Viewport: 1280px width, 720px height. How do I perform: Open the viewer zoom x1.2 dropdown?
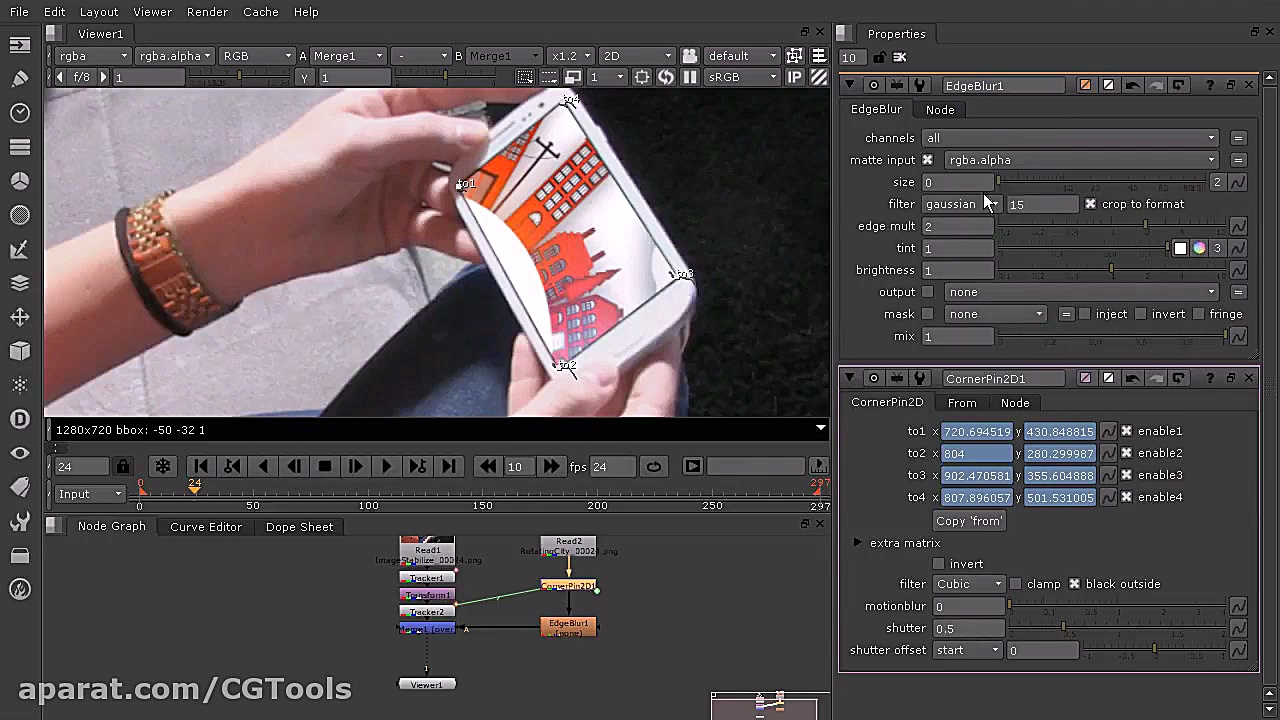click(572, 56)
